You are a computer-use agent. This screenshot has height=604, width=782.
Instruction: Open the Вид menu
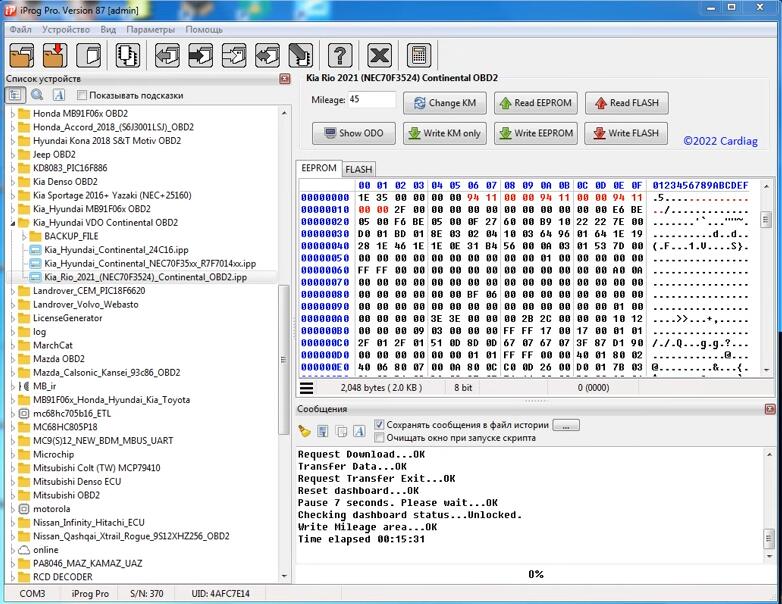(x=108, y=29)
